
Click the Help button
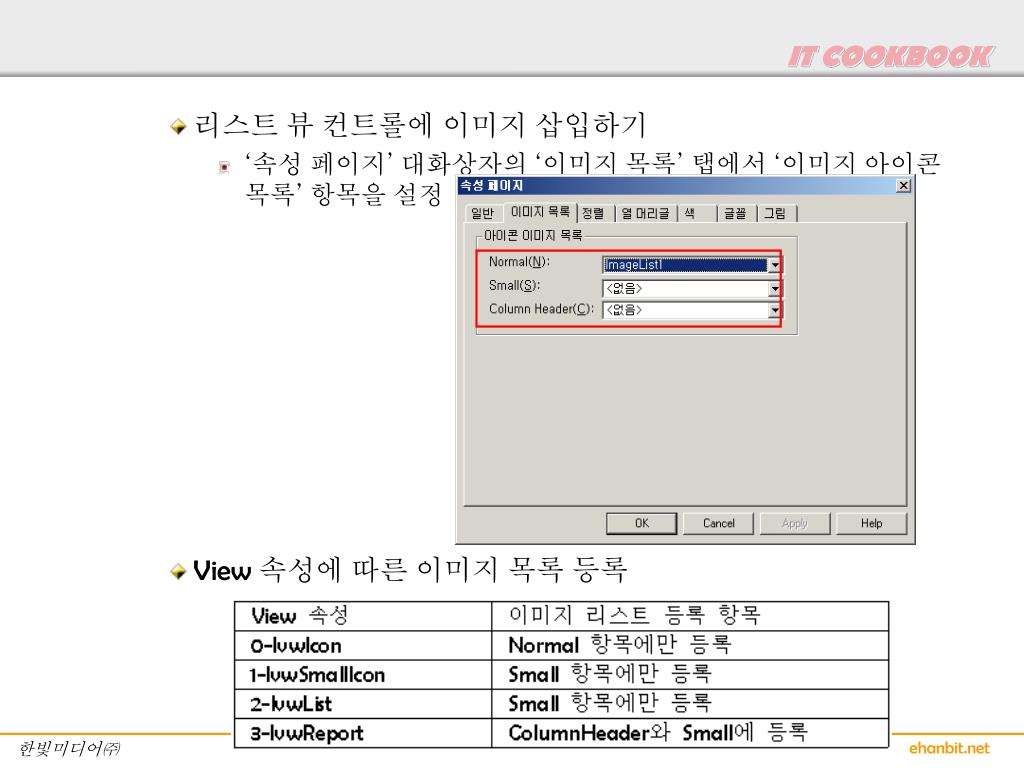[871, 523]
